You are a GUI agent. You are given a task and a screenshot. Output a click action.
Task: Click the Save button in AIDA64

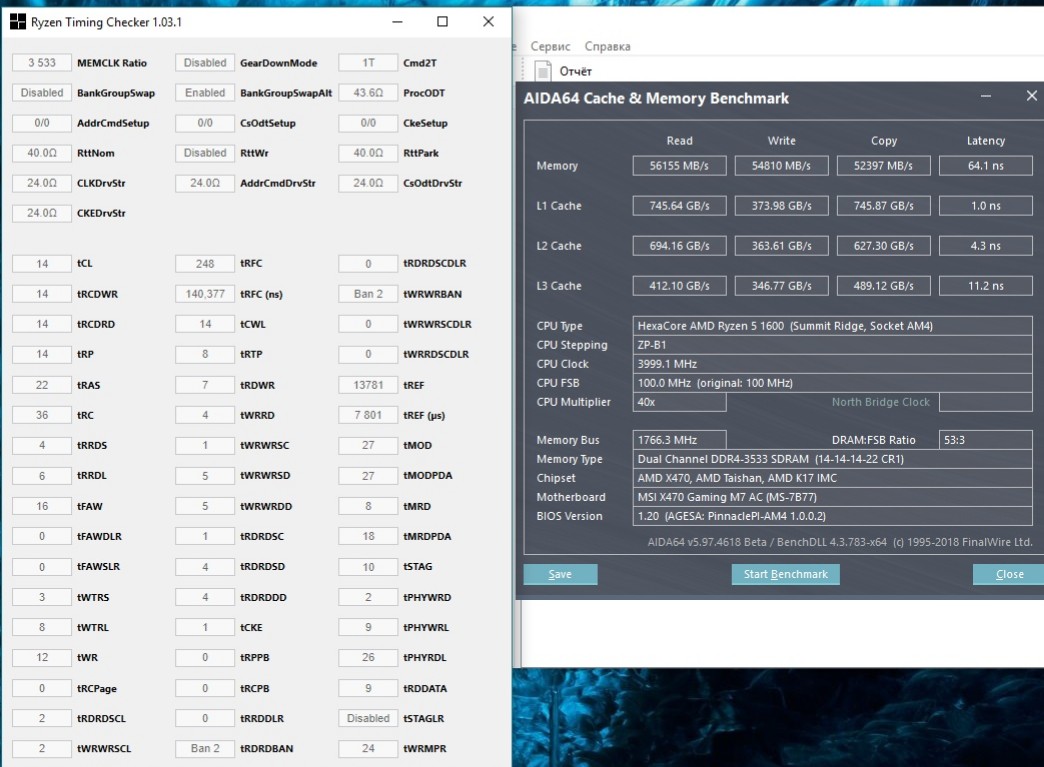[560, 575]
